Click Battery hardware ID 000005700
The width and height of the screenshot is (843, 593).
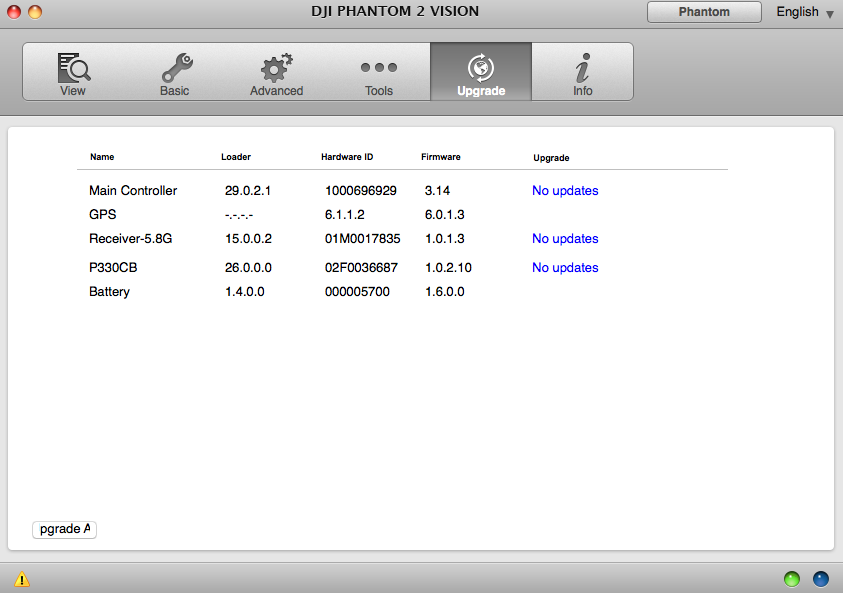click(358, 292)
